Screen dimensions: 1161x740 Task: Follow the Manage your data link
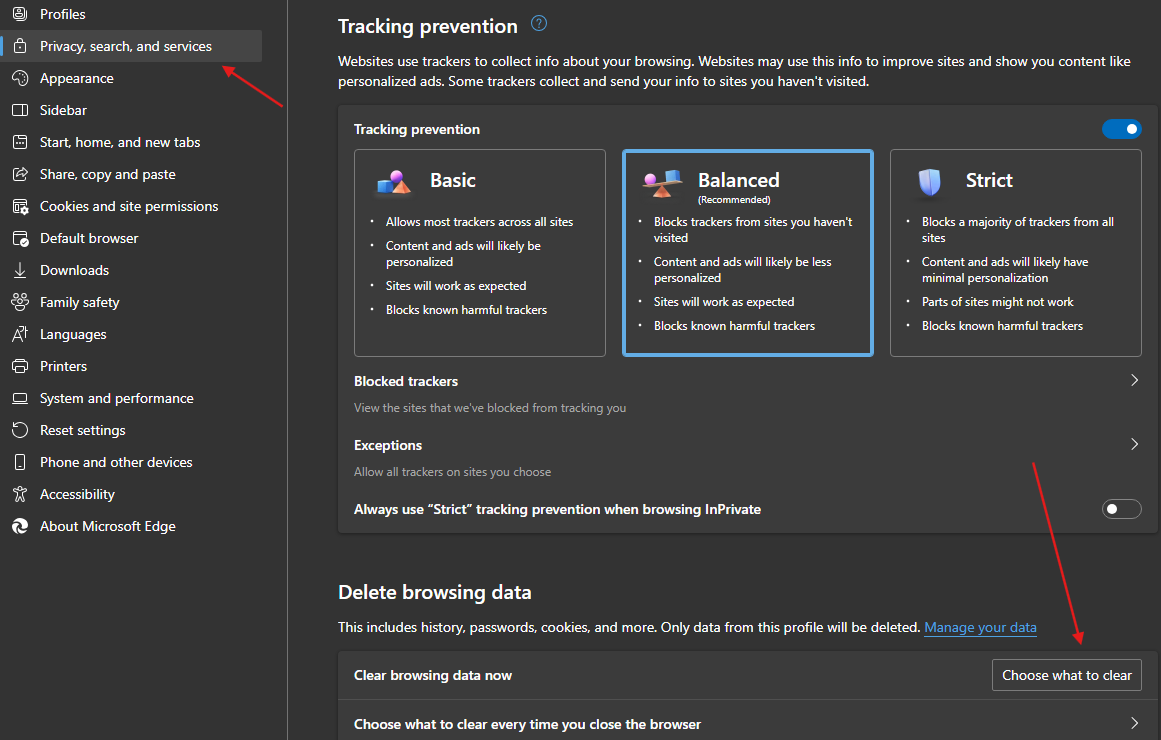pos(980,627)
